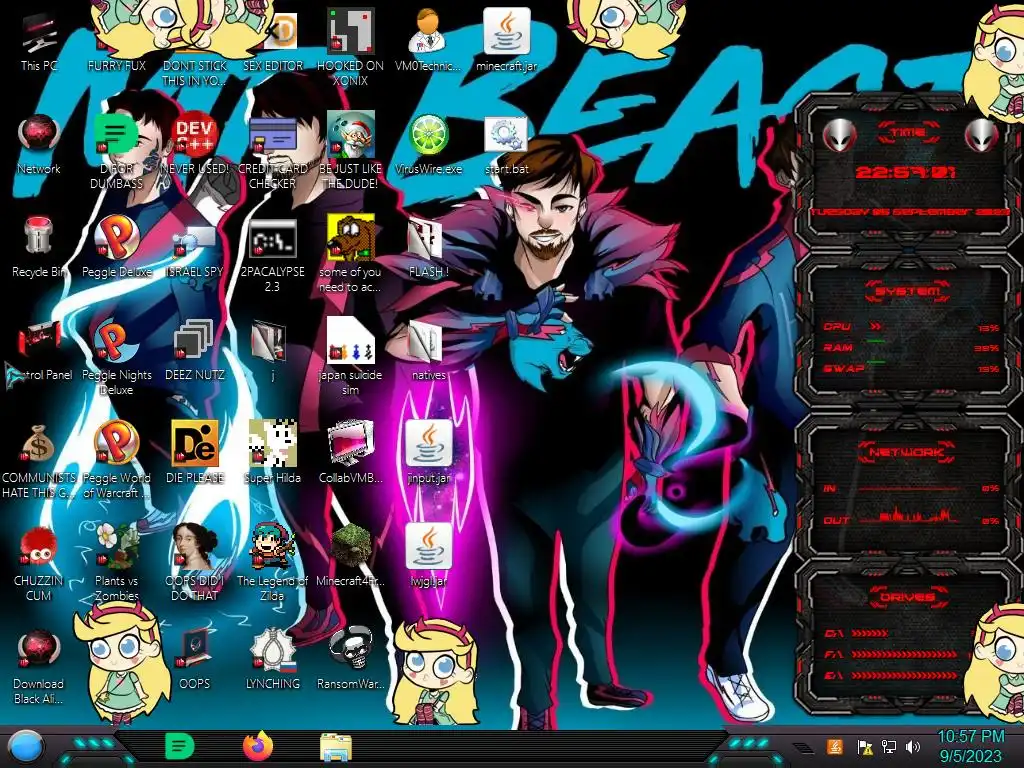Click the SWAP meter row in System widget
The image size is (1024, 768).
pyautogui.click(x=911, y=368)
